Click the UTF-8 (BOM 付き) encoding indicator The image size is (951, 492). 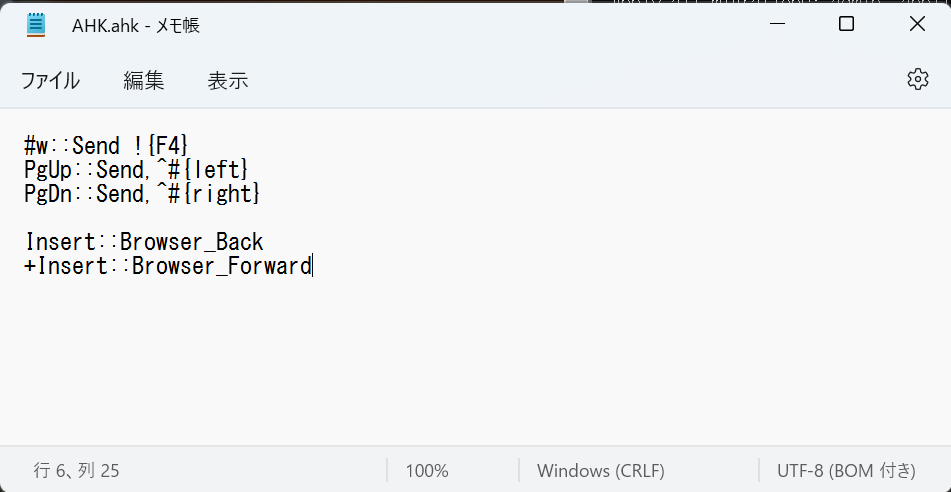[x=846, y=471]
